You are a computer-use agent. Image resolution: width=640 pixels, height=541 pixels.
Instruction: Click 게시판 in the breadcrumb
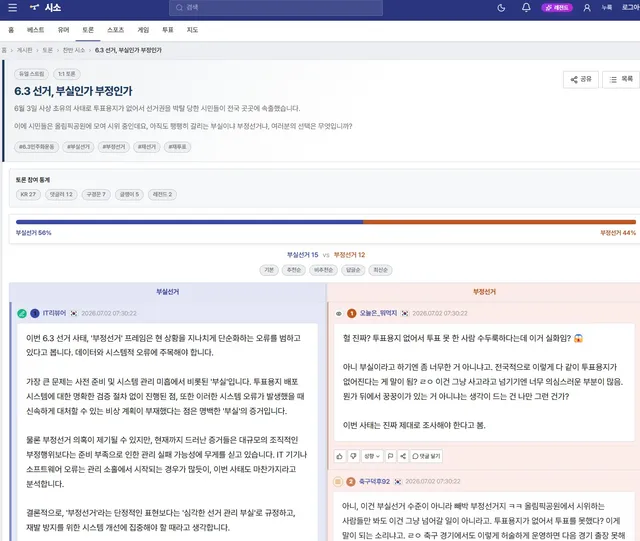pyautogui.click(x=24, y=50)
